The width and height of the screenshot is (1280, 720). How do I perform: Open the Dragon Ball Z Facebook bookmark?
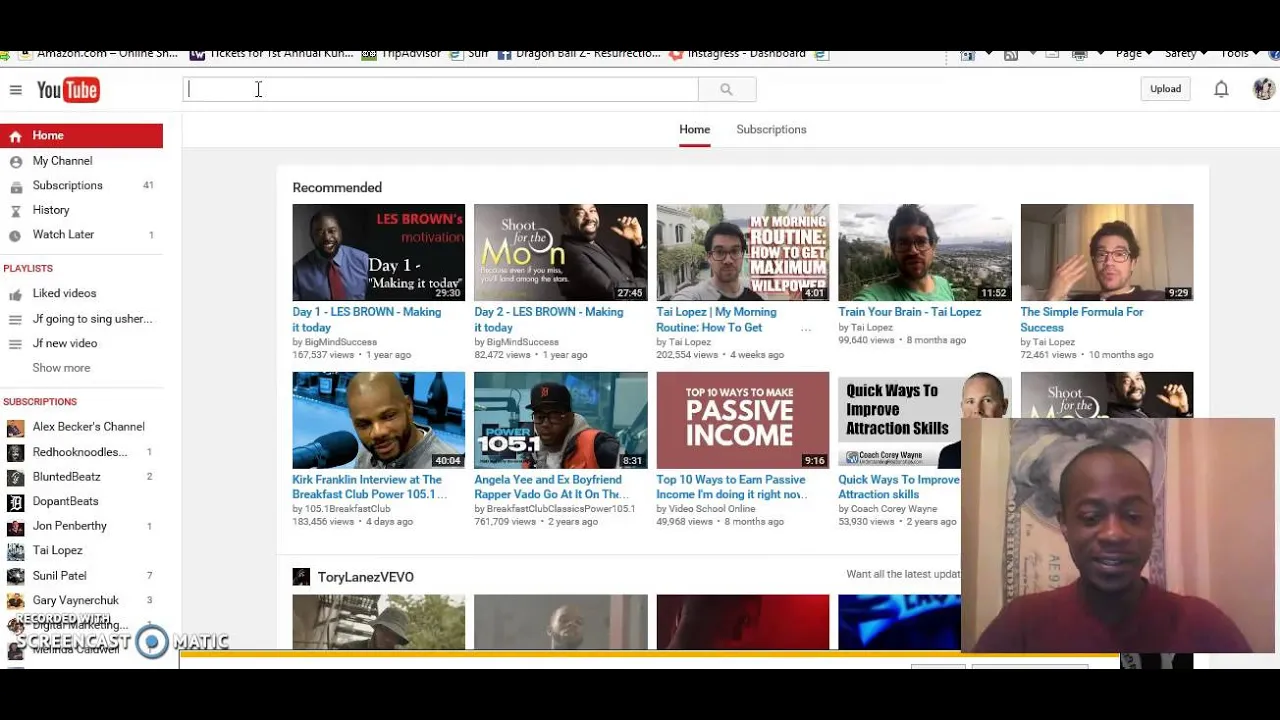(579, 54)
